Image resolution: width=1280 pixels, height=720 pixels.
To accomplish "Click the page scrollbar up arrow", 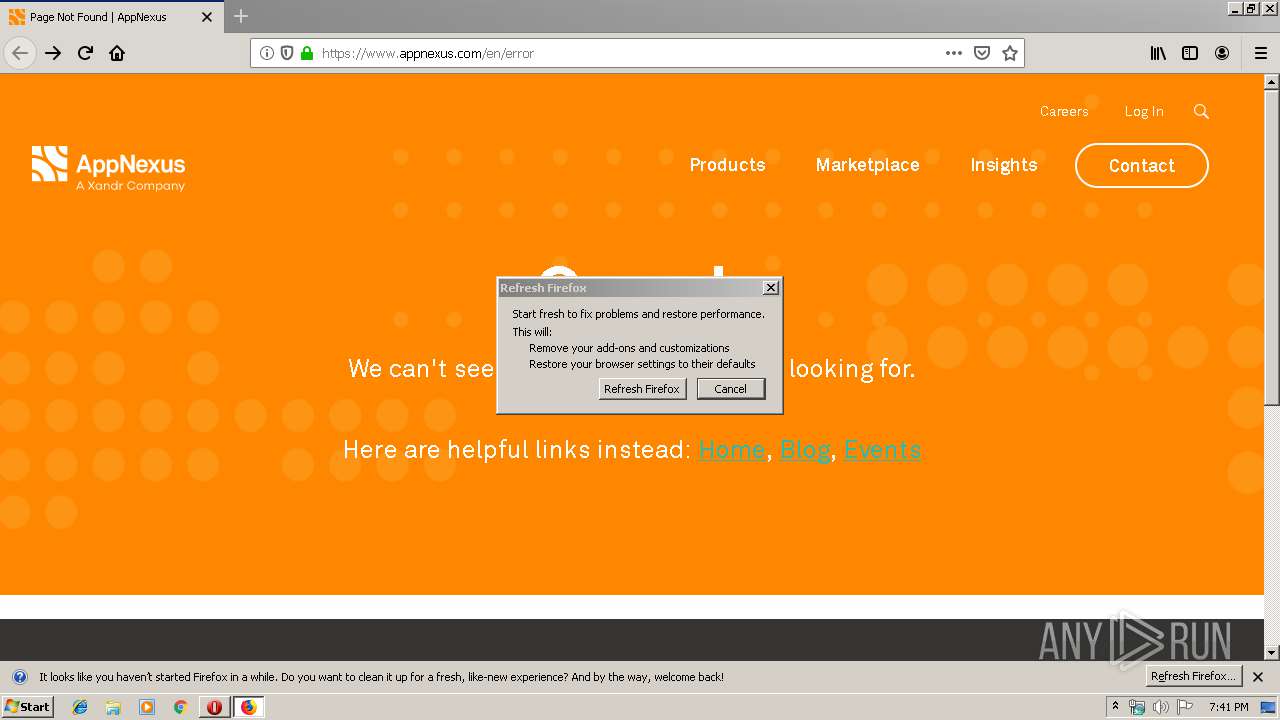I will point(1271,82).
